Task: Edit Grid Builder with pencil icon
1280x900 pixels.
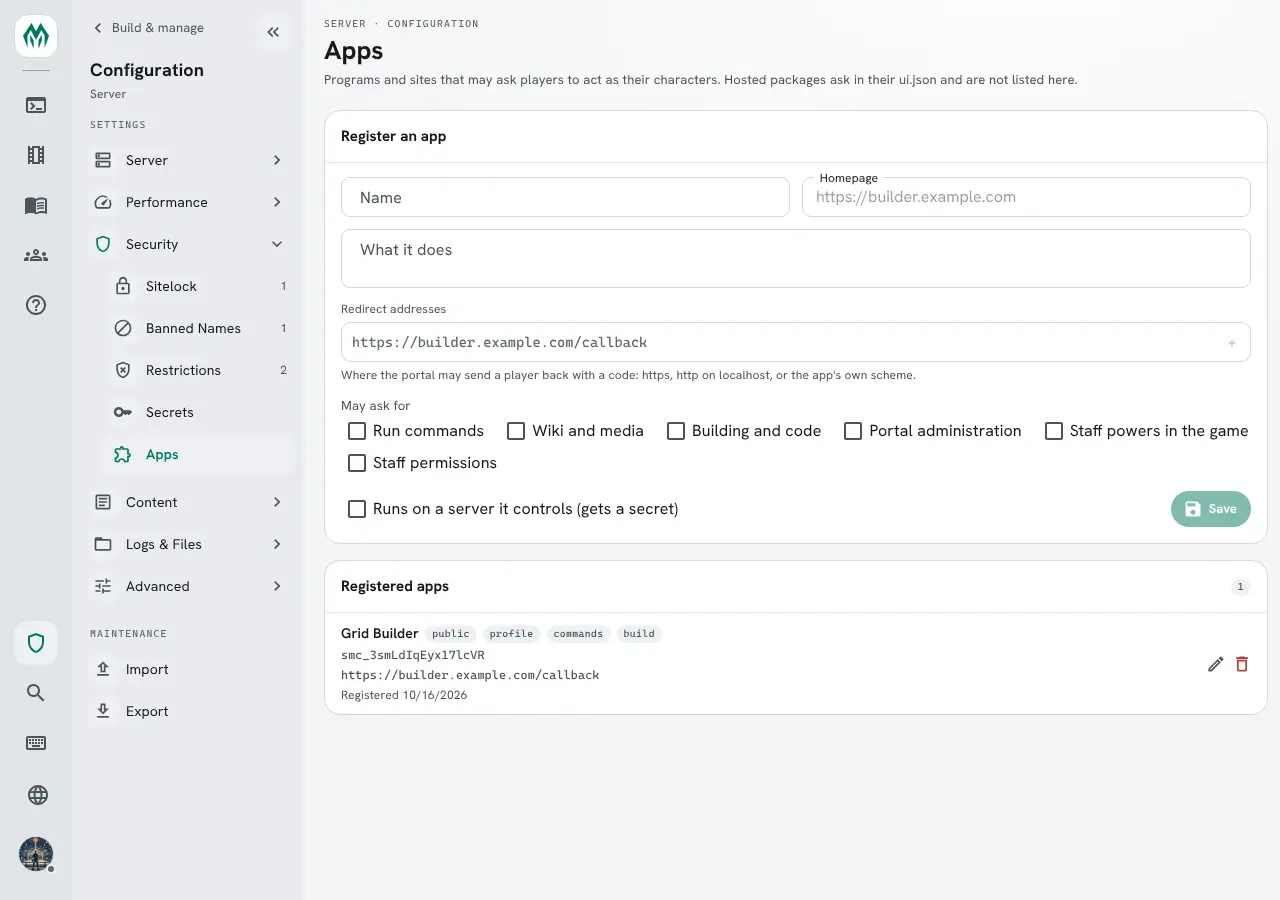Action: point(1216,664)
